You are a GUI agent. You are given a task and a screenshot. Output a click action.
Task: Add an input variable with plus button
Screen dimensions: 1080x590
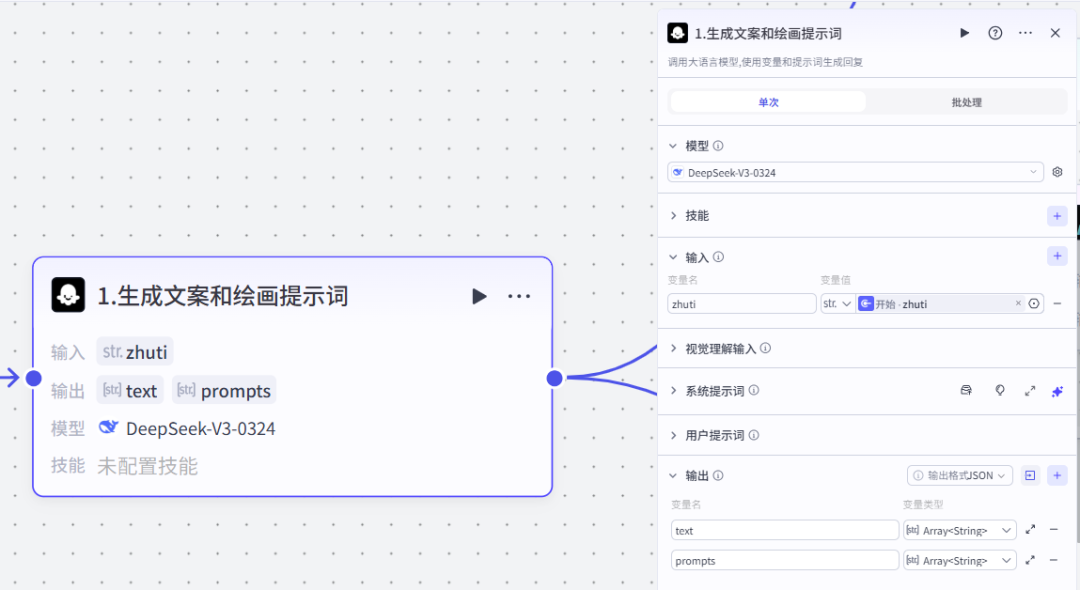[x=1057, y=256]
